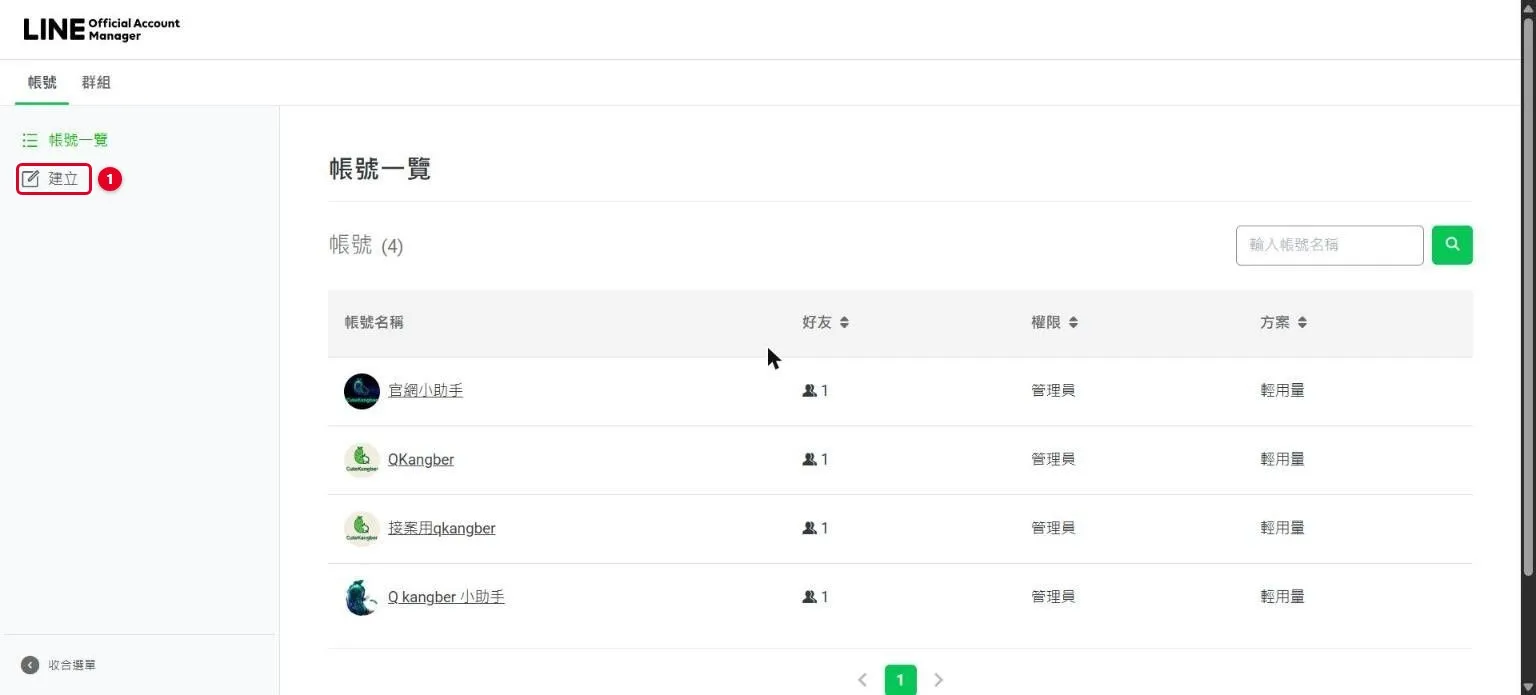Go to the previous page chevron
This screenshot has height=695, width=1536.
coord(862,680)
